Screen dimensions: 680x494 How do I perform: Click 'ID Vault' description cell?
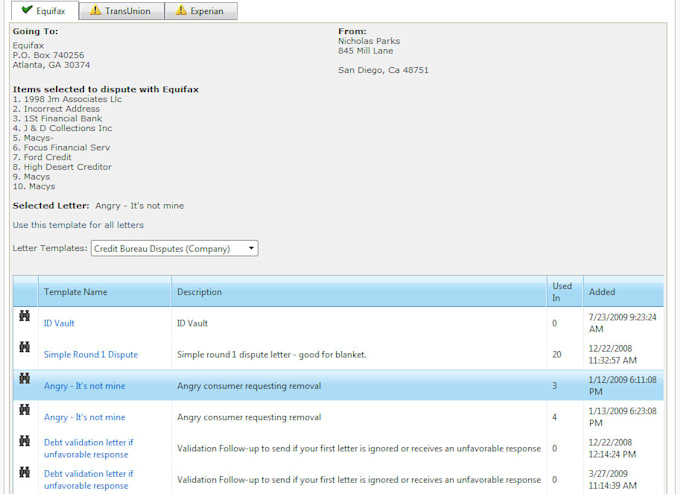192,323
